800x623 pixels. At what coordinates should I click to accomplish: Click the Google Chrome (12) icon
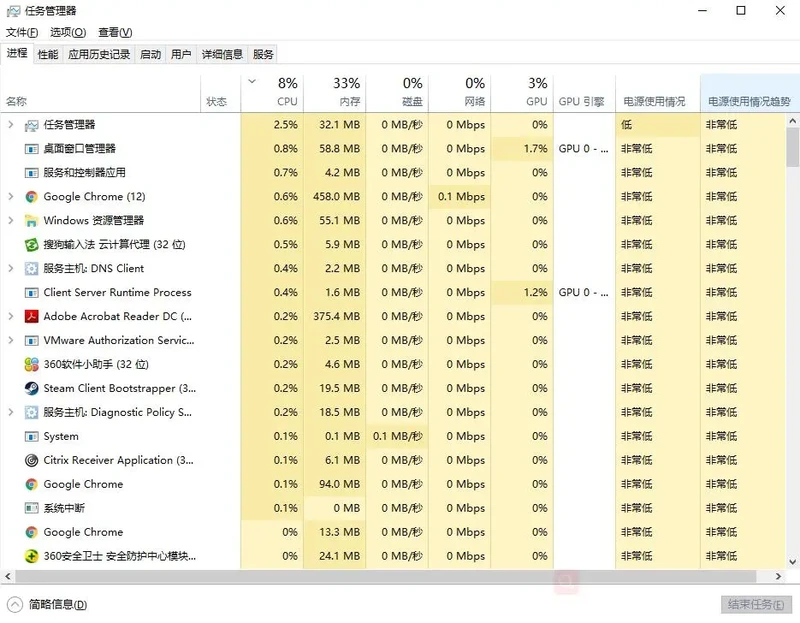tap(31, 197)
